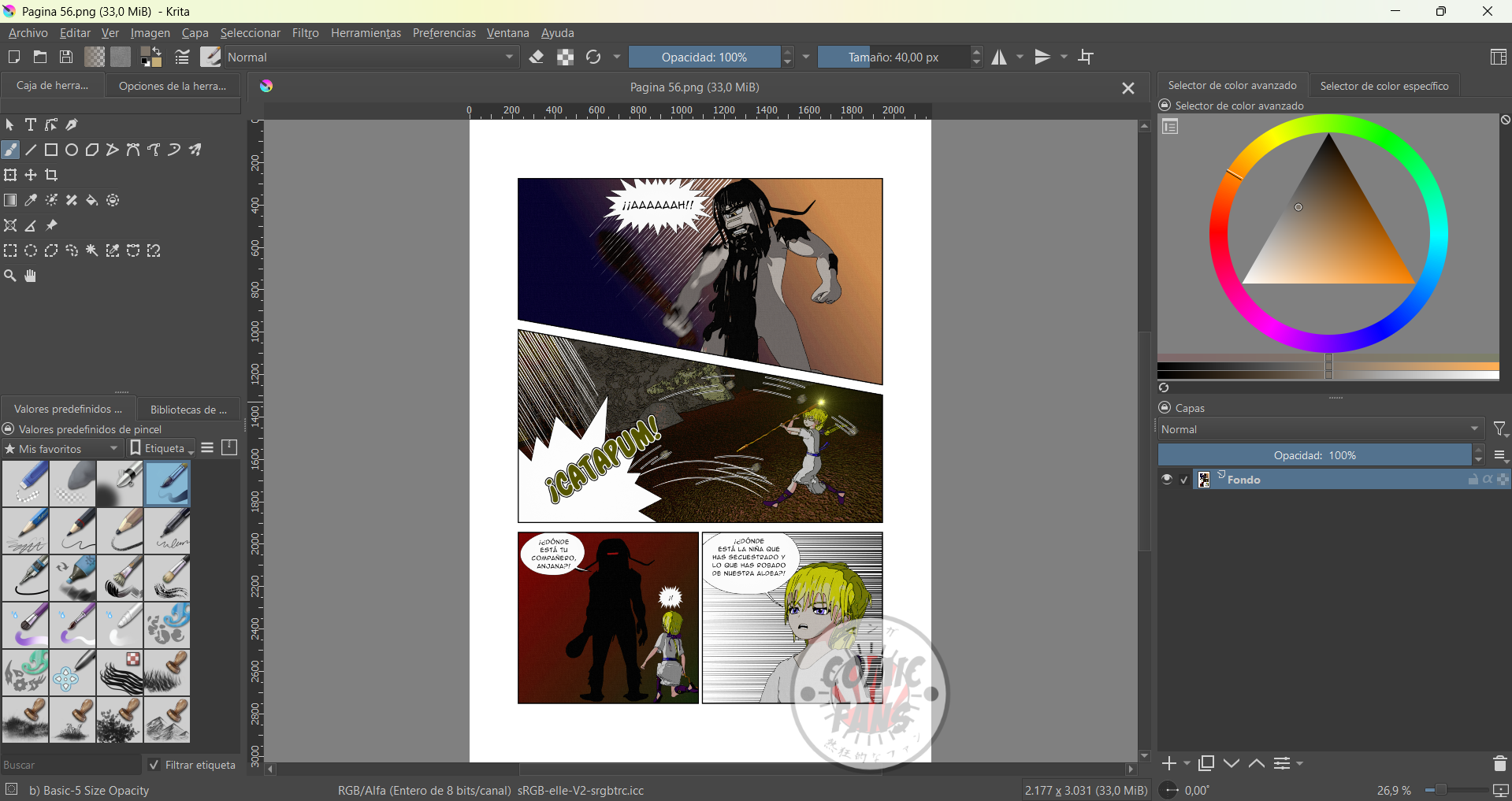Select the Fill bucket tool
The width and height of the screenshot is (1512, 801).
(92, 201)
